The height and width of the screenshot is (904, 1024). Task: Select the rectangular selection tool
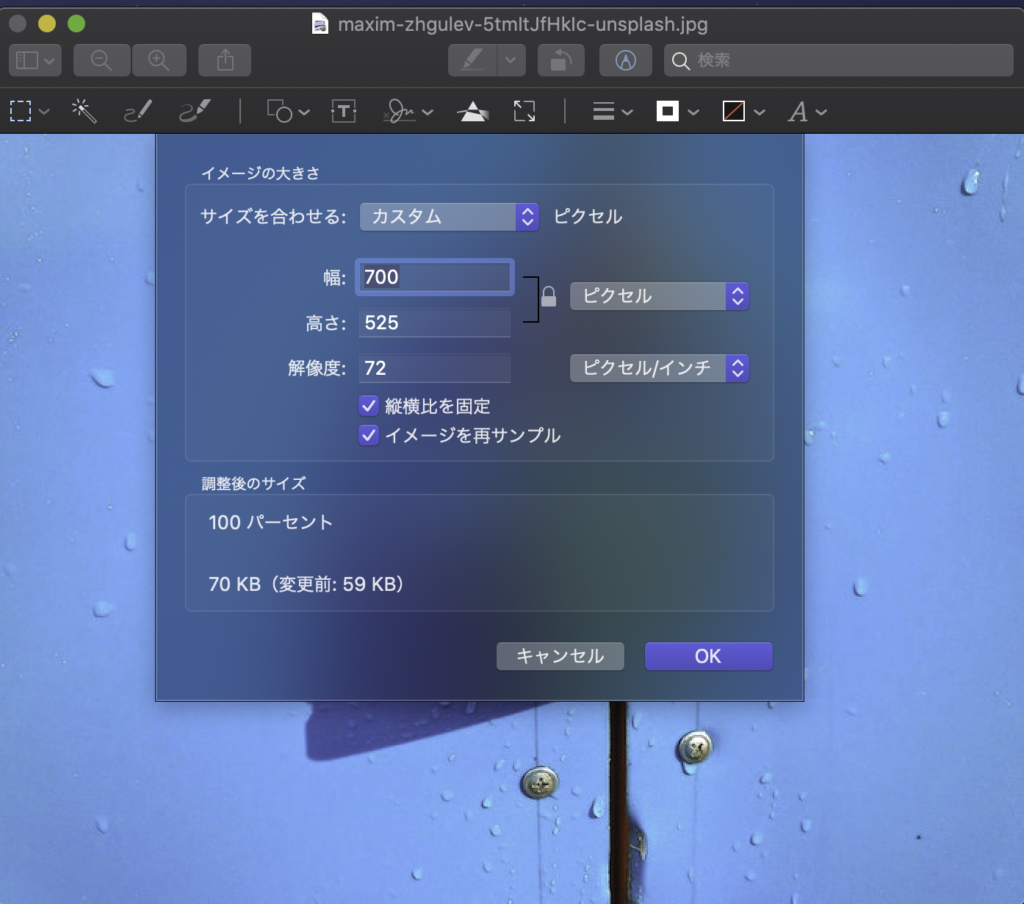click(x=20, y=111)
